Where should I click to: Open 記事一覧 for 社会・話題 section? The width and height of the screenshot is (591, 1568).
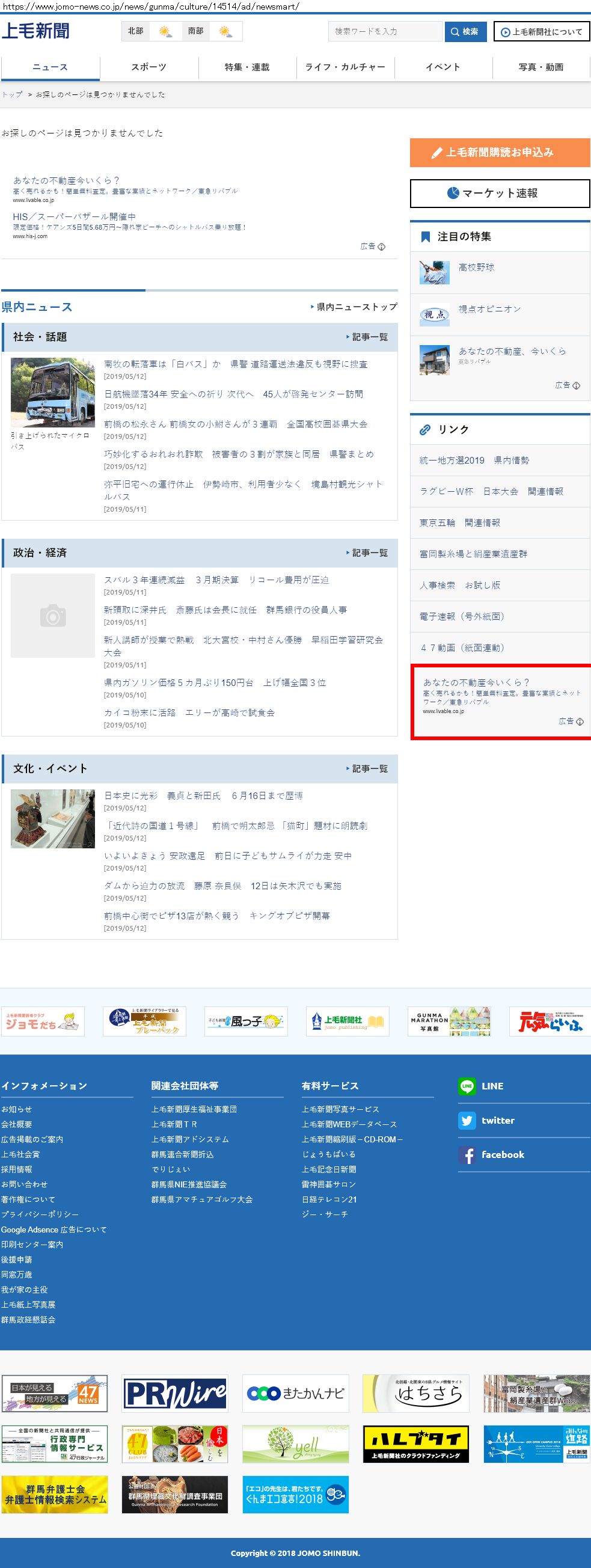(367, 337)
